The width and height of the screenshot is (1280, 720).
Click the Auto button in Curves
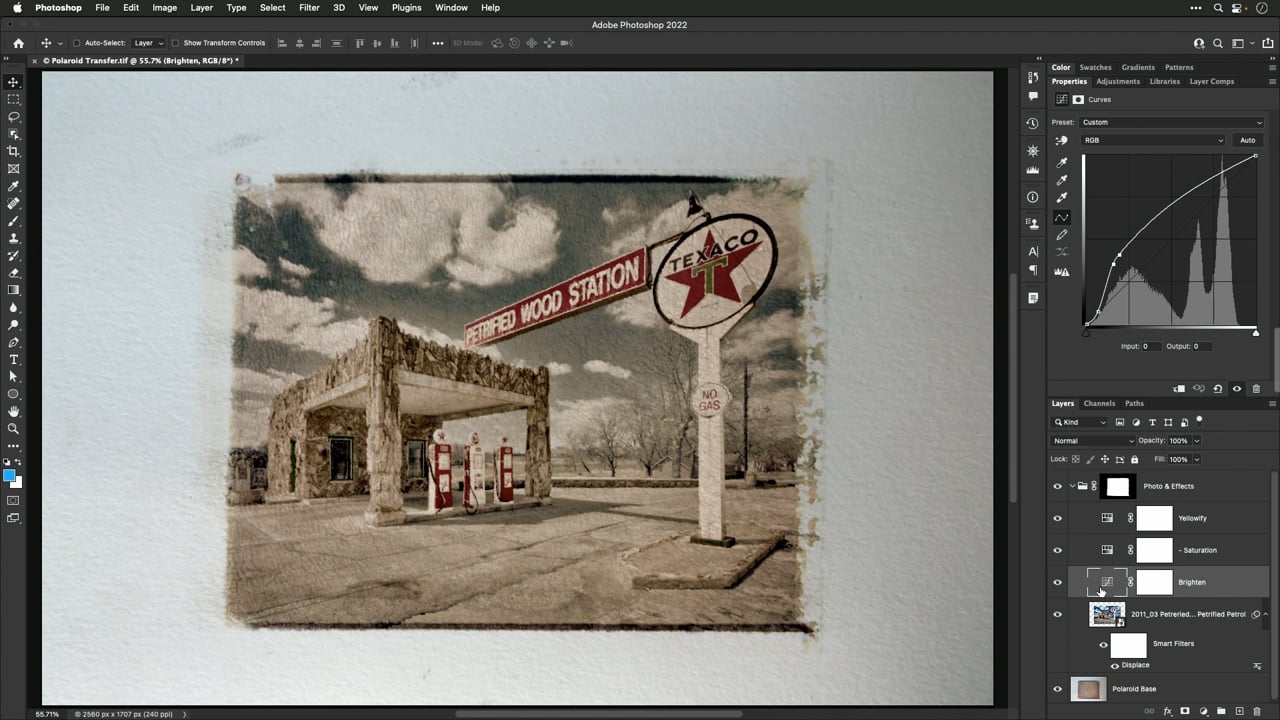click(x=1247, y=140)
